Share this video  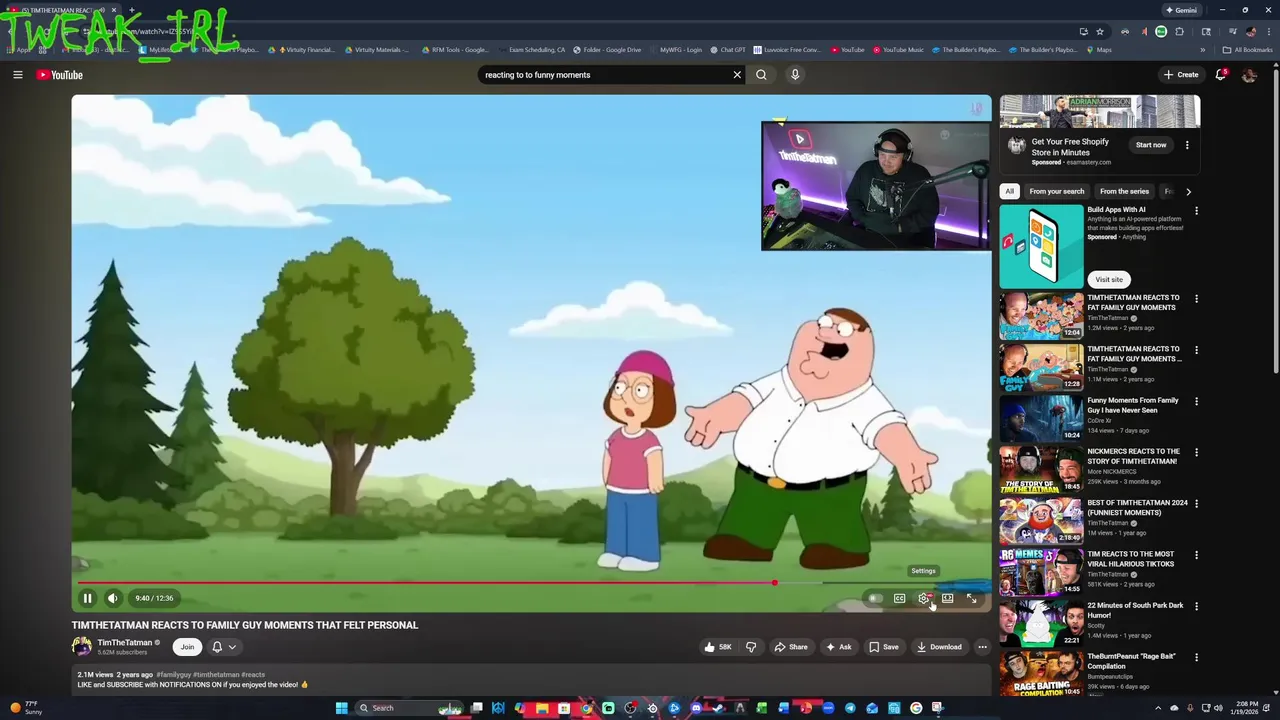(x=791, y=647)
